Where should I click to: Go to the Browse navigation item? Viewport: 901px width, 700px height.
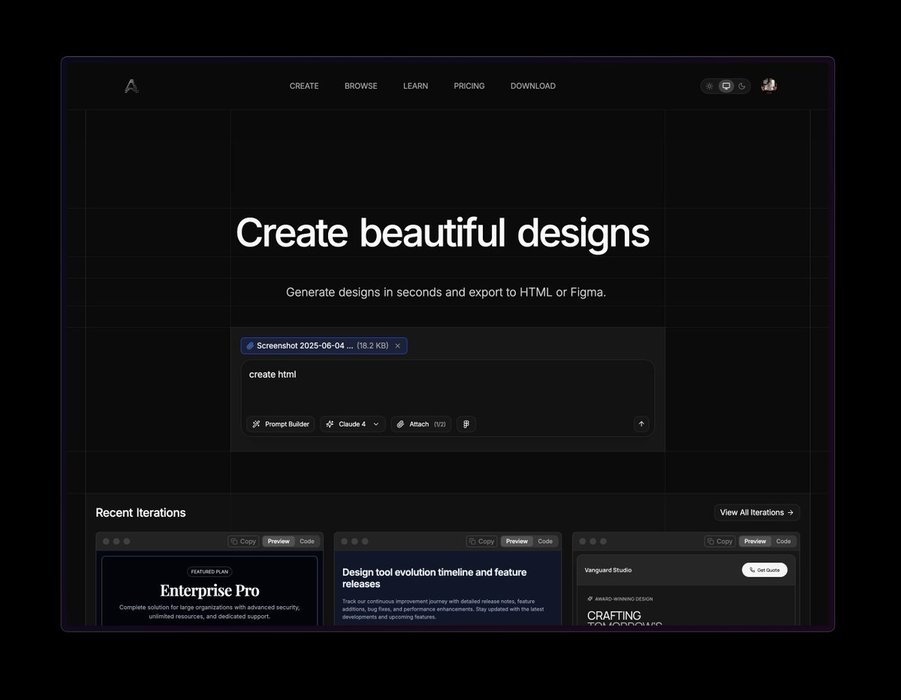pos(361,86)
